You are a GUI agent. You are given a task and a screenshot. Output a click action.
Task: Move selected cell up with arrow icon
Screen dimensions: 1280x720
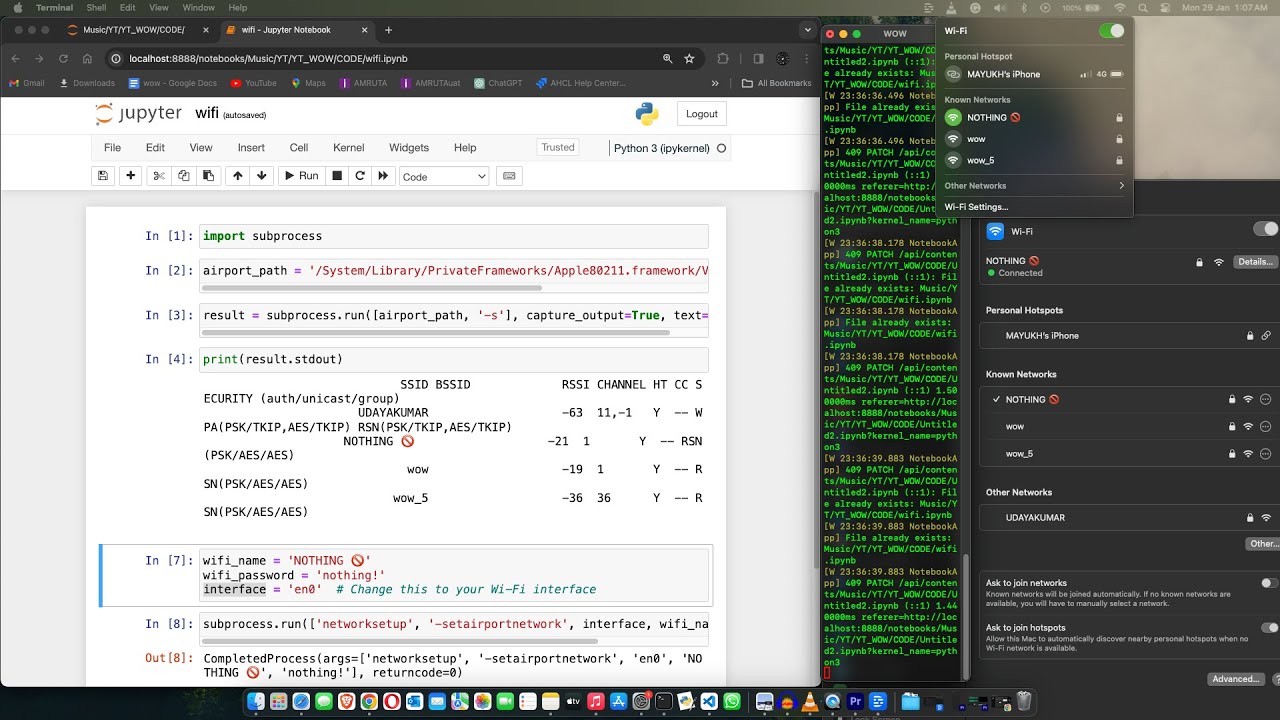point(237,176)
